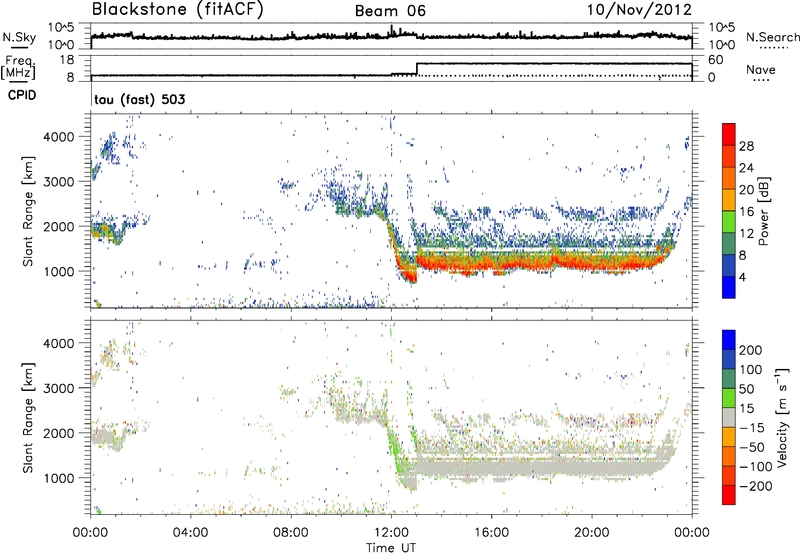This screenshot has height=554, width=800.
Task: Click the N.Sky legend label
Action: point(19,37)
